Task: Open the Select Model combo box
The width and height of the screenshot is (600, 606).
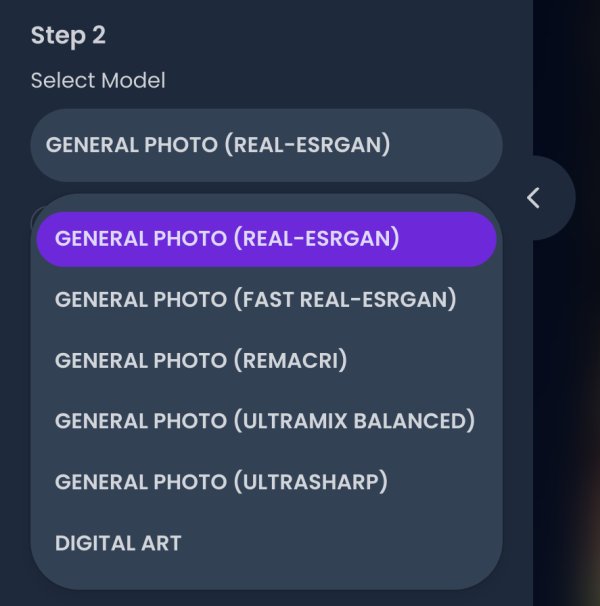Action: tap(266, 145)
